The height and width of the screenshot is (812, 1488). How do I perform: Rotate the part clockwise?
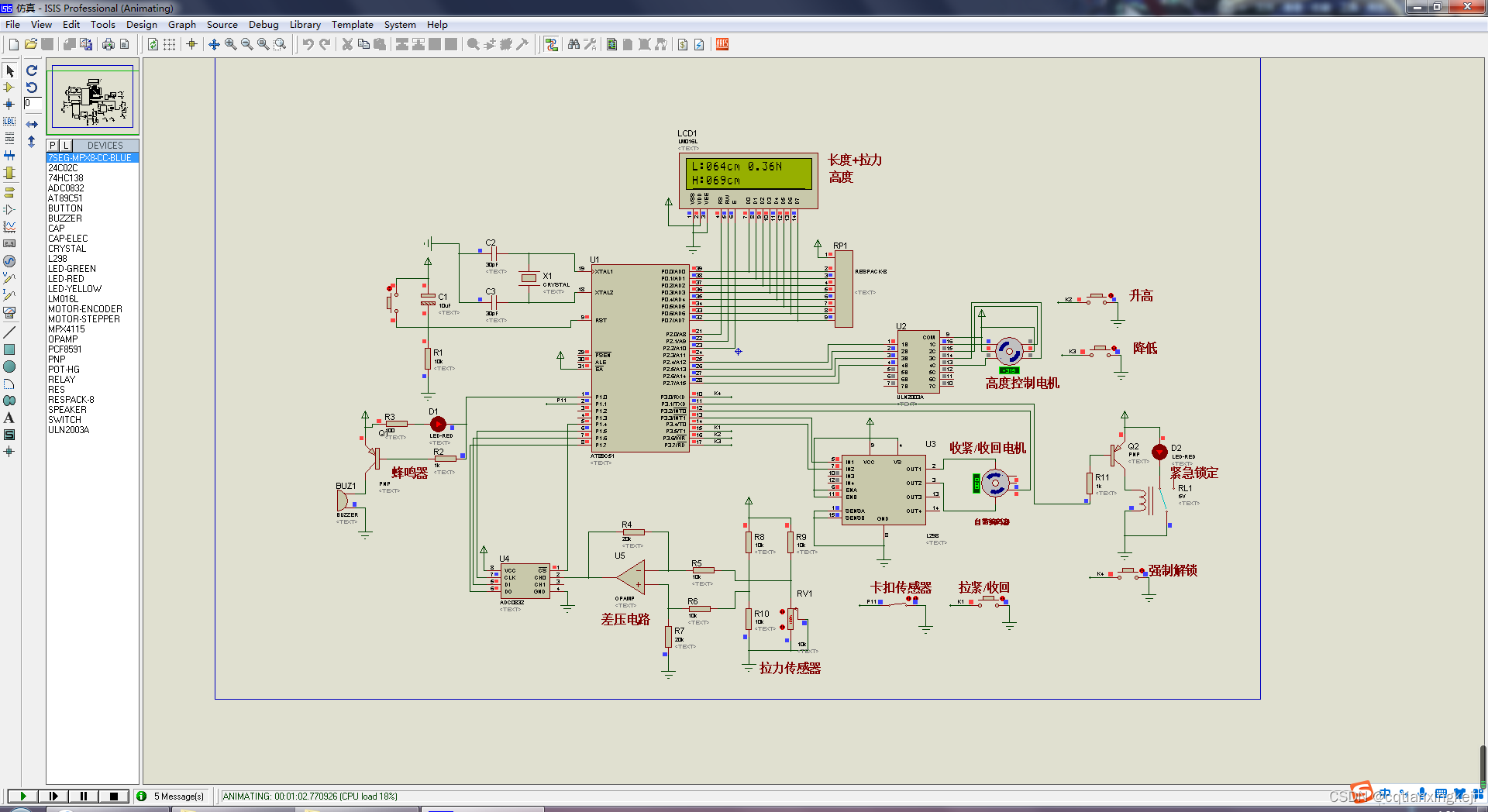tap(32, 71)
